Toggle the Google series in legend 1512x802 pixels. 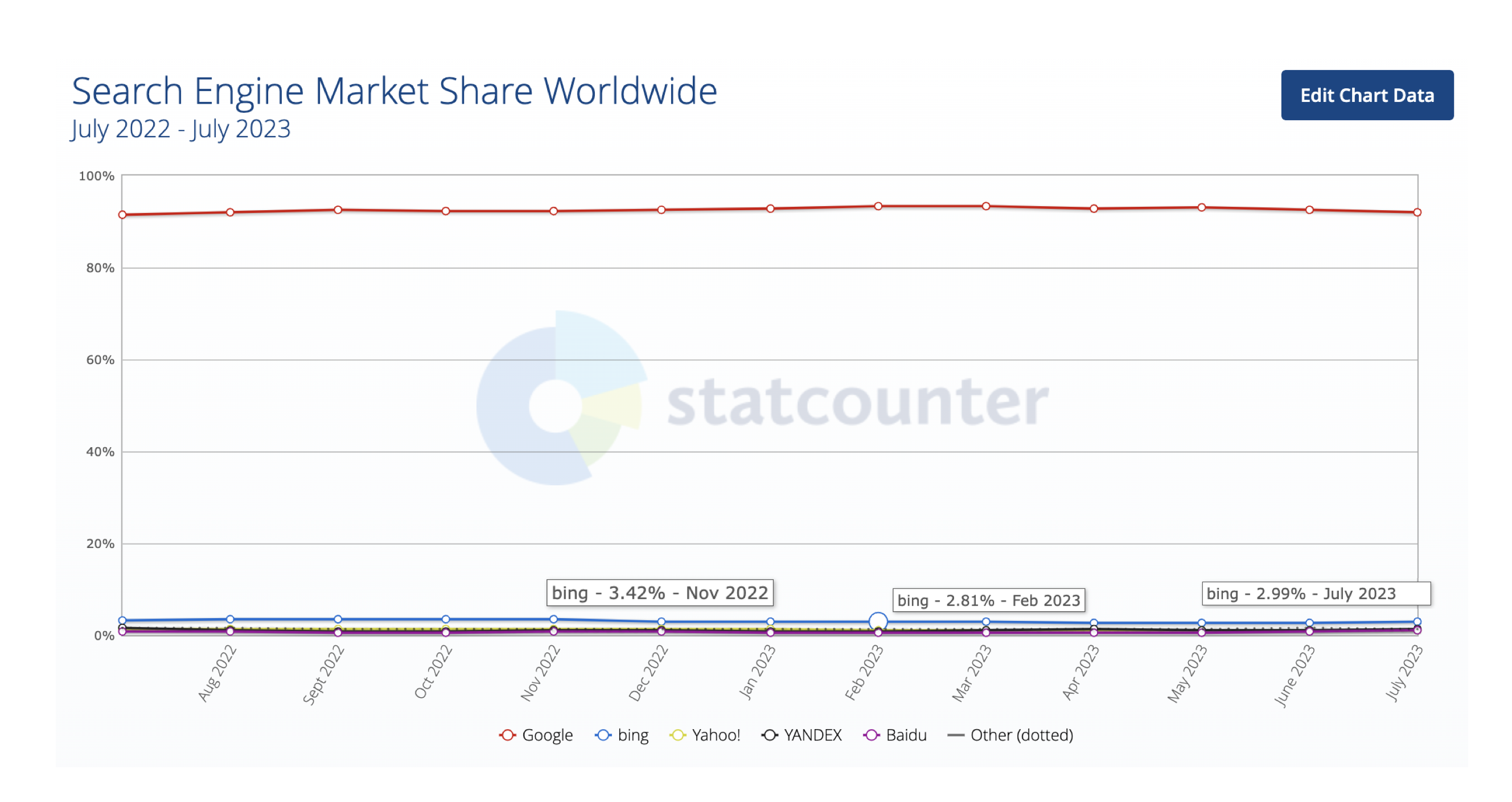click(x=536, y=735)
